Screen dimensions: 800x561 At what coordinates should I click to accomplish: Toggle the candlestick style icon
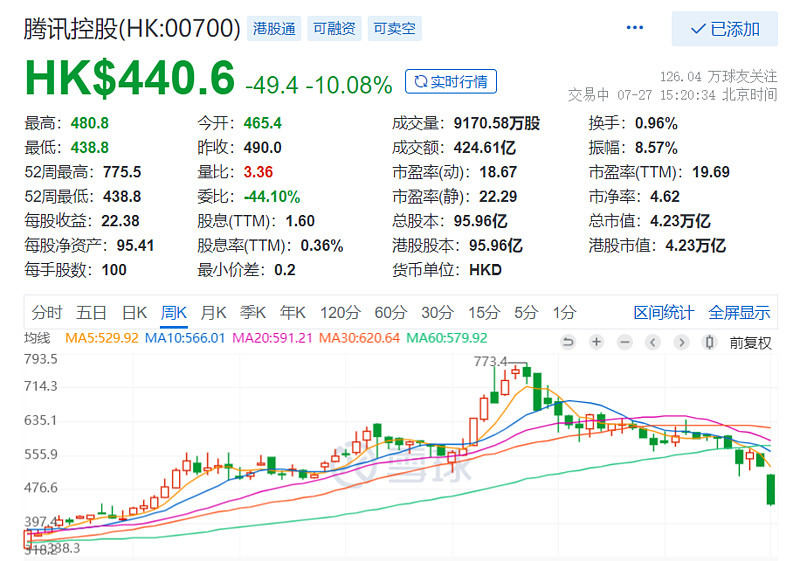click(x=710, y=342)
